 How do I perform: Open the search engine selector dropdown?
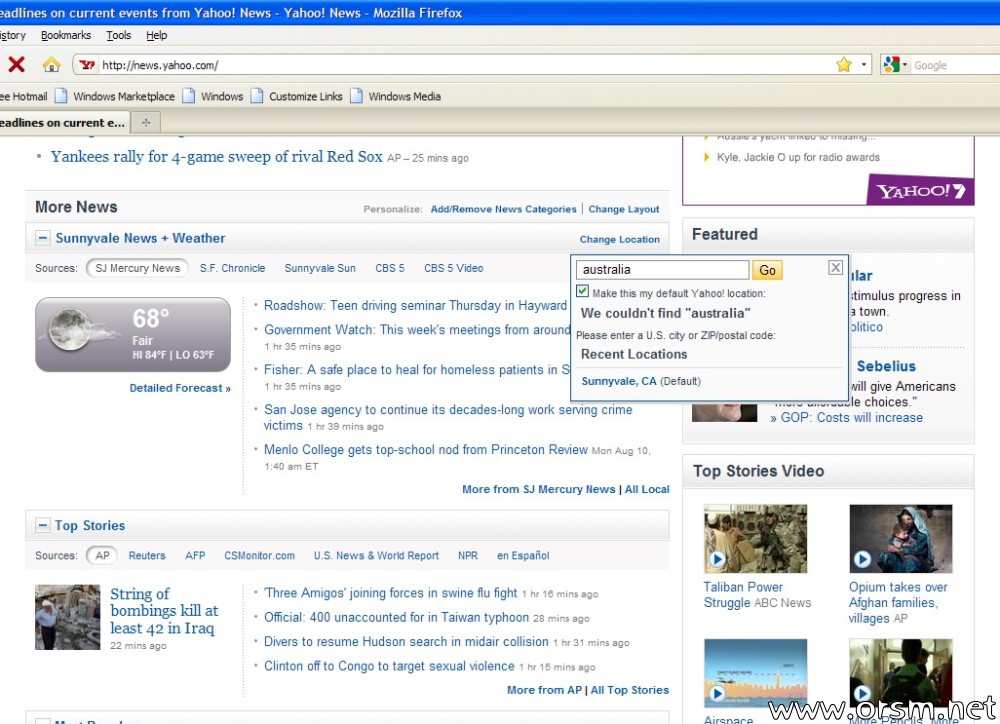(x=904, y=64)
